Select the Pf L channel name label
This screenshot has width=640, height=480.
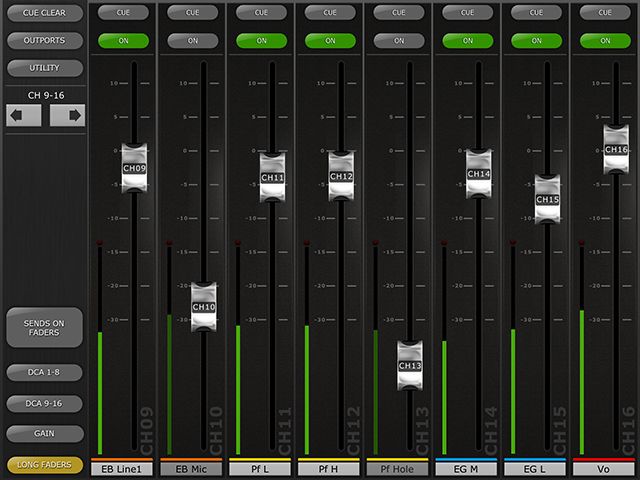(x=260, y=468)
